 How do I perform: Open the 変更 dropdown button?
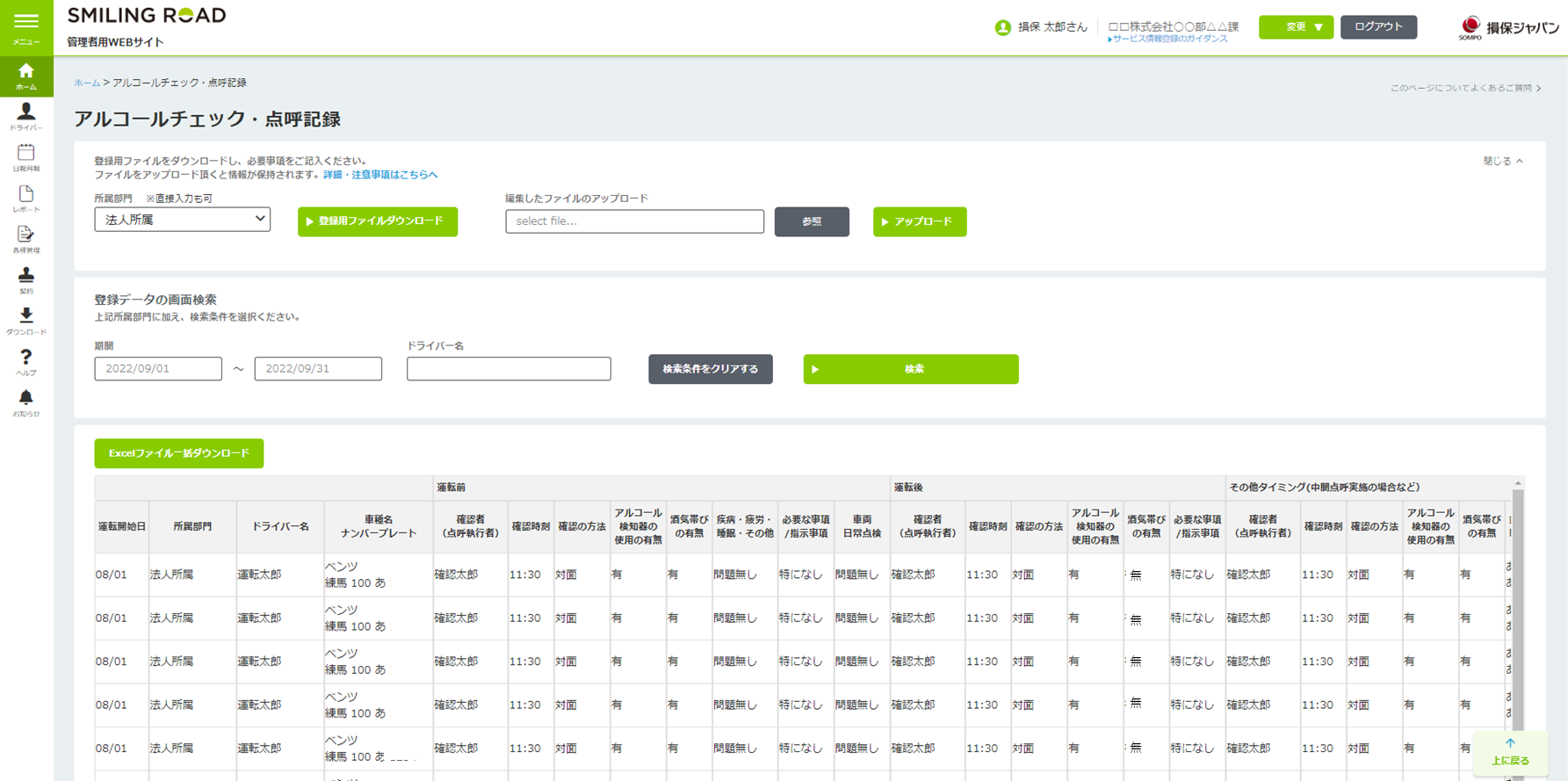tap(1296, 27)
